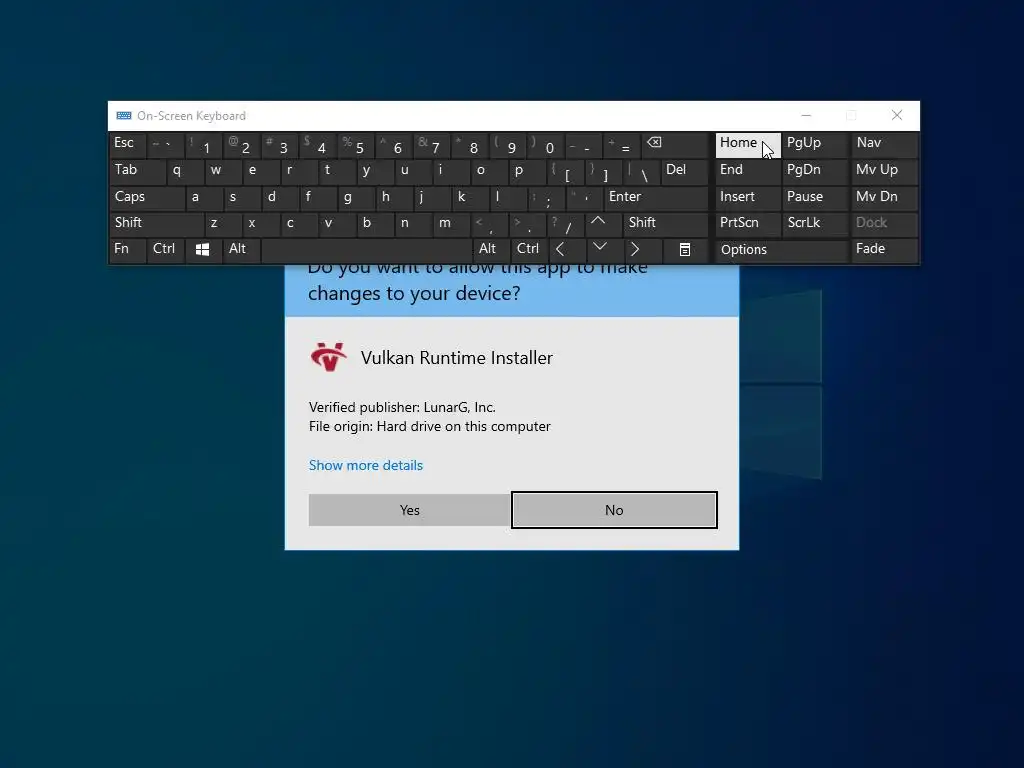This screenshot has height=768, width=1024.
Task: Click the spacebar key
Action: click(x=366, y=249)
